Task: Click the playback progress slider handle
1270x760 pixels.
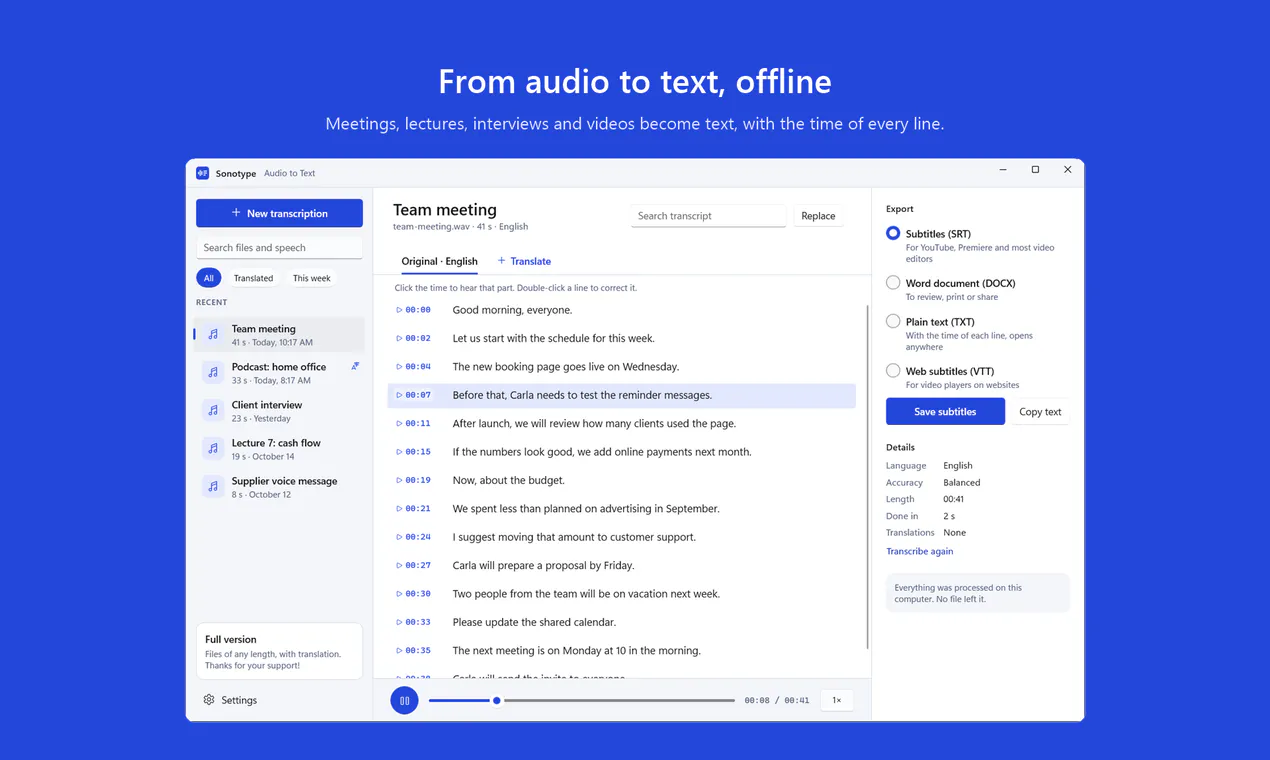Action: pos(496,700)
